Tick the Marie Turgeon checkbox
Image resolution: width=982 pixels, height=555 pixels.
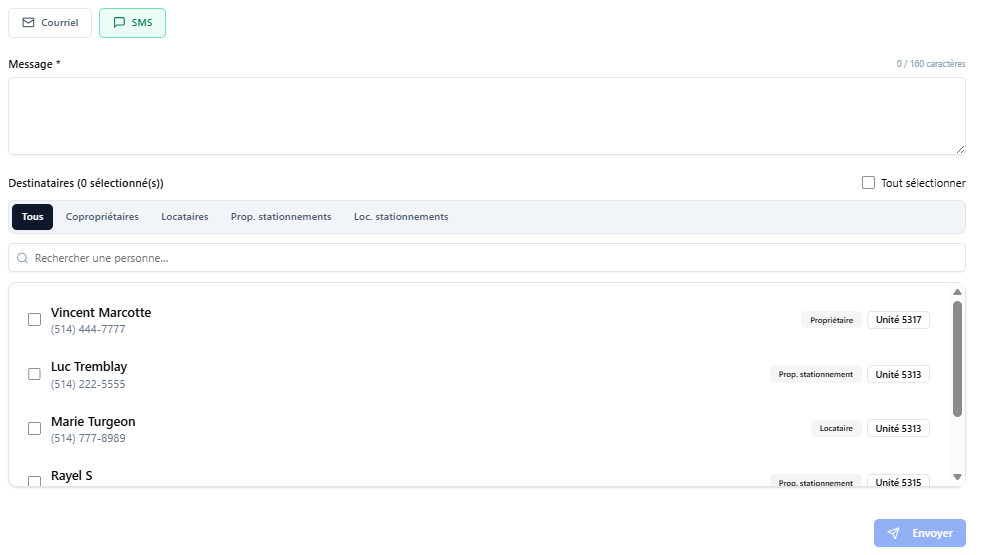(x=34, y=428)
